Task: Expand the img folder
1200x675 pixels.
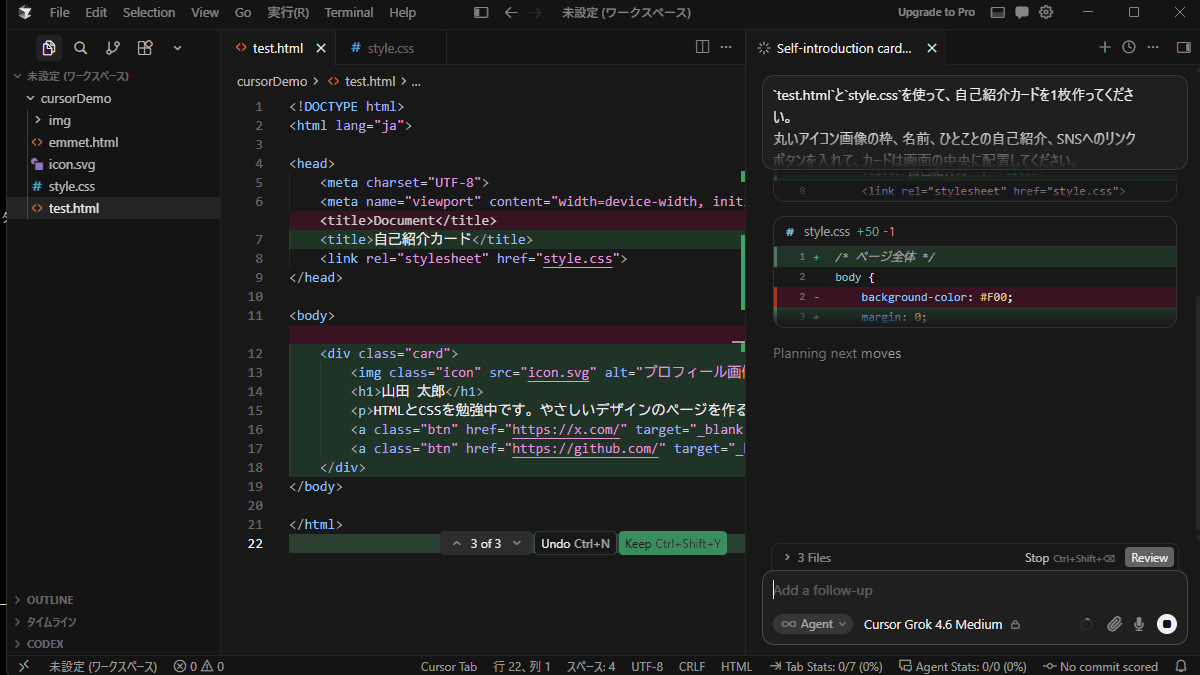Action: [39, 121]
